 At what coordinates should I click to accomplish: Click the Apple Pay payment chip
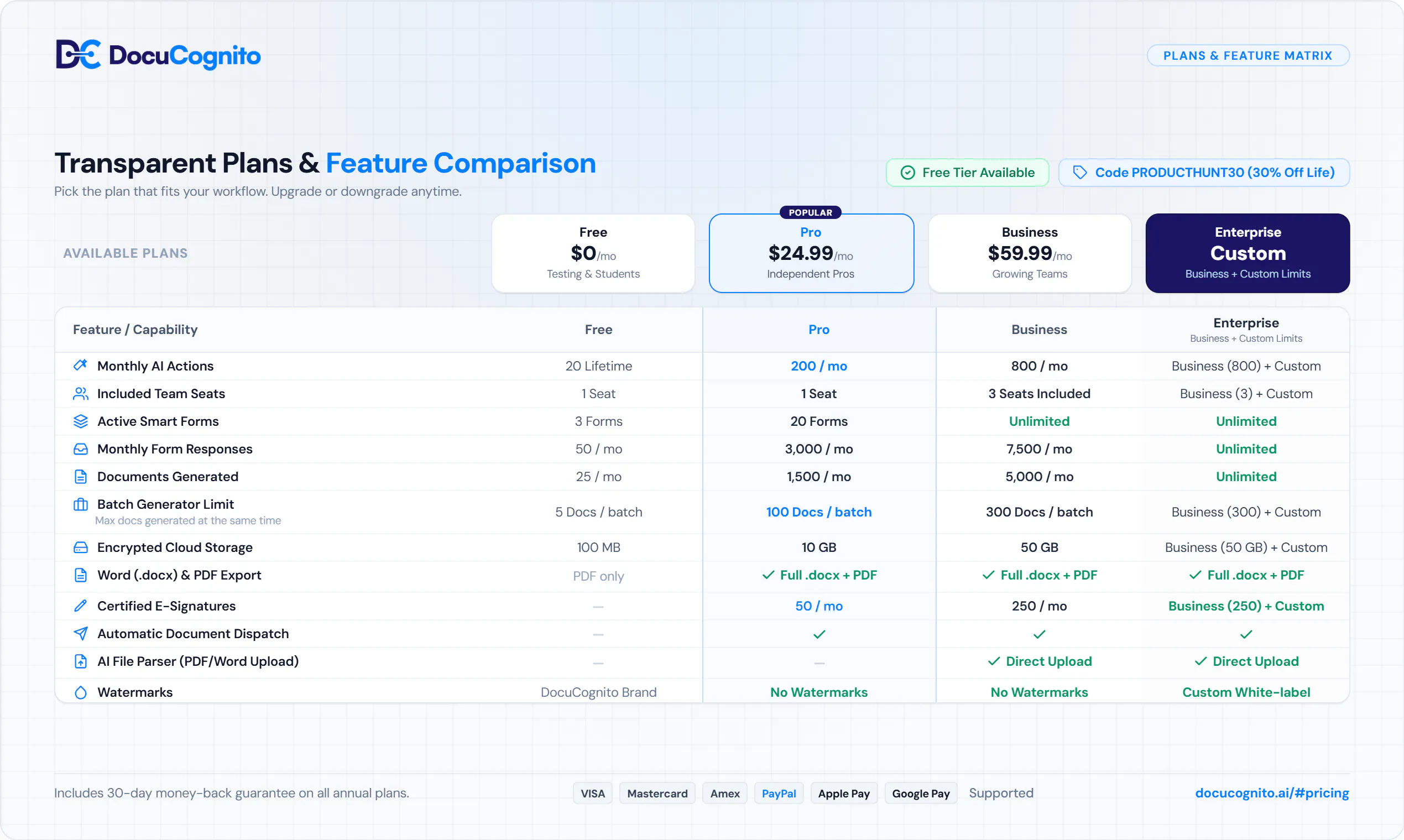[x=844, y=794]
